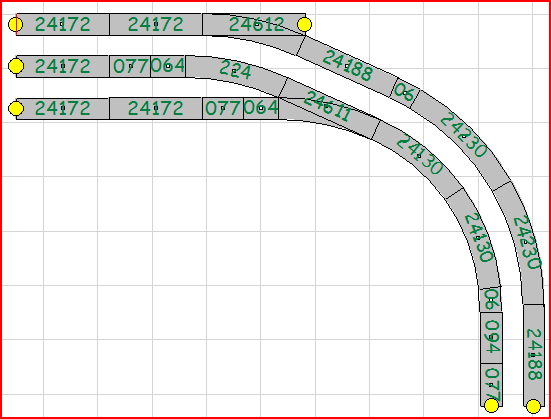Click yellow endpoint of the middle-row 24172 track

pos(16,66)
